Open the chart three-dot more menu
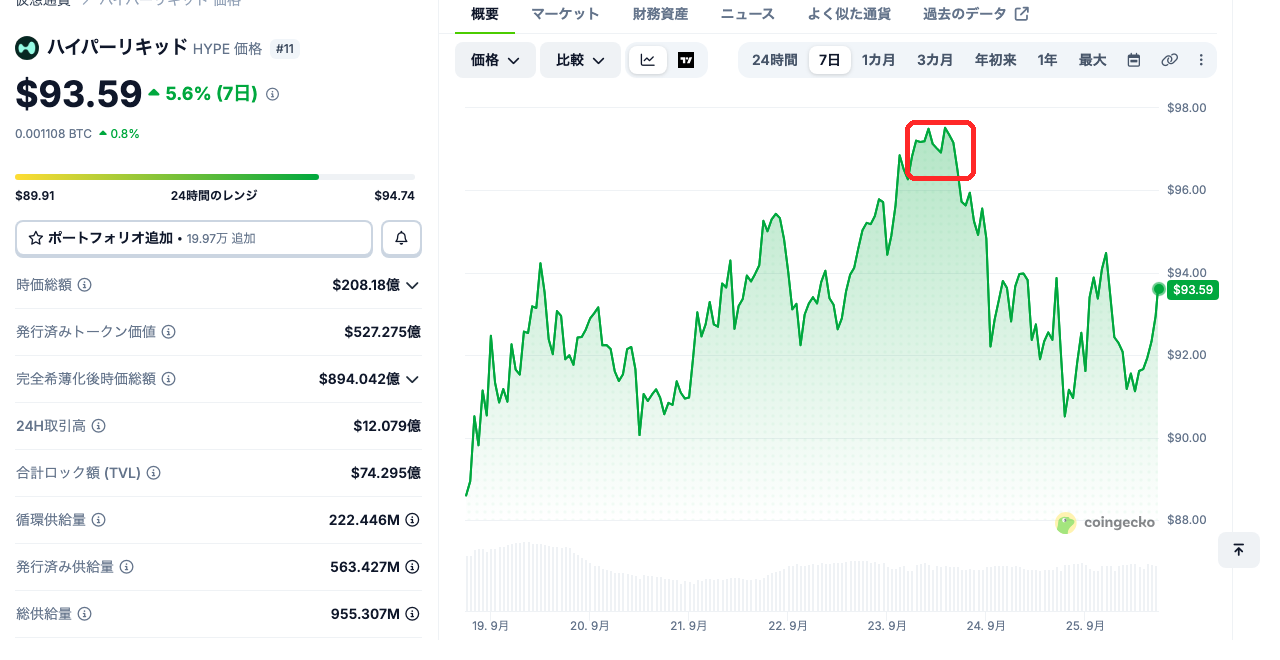 pos(1201,60)
